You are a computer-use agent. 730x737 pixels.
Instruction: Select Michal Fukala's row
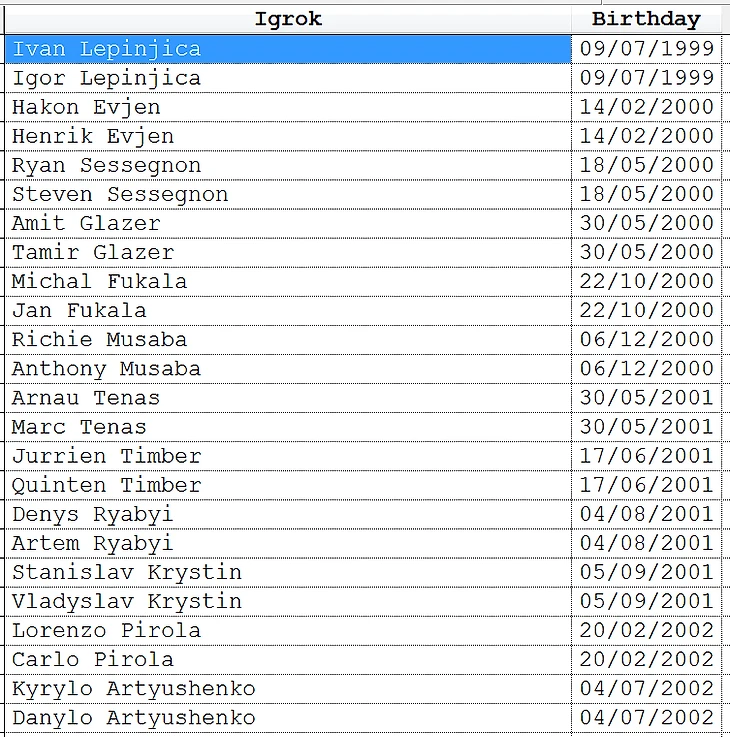coord(99,281)
